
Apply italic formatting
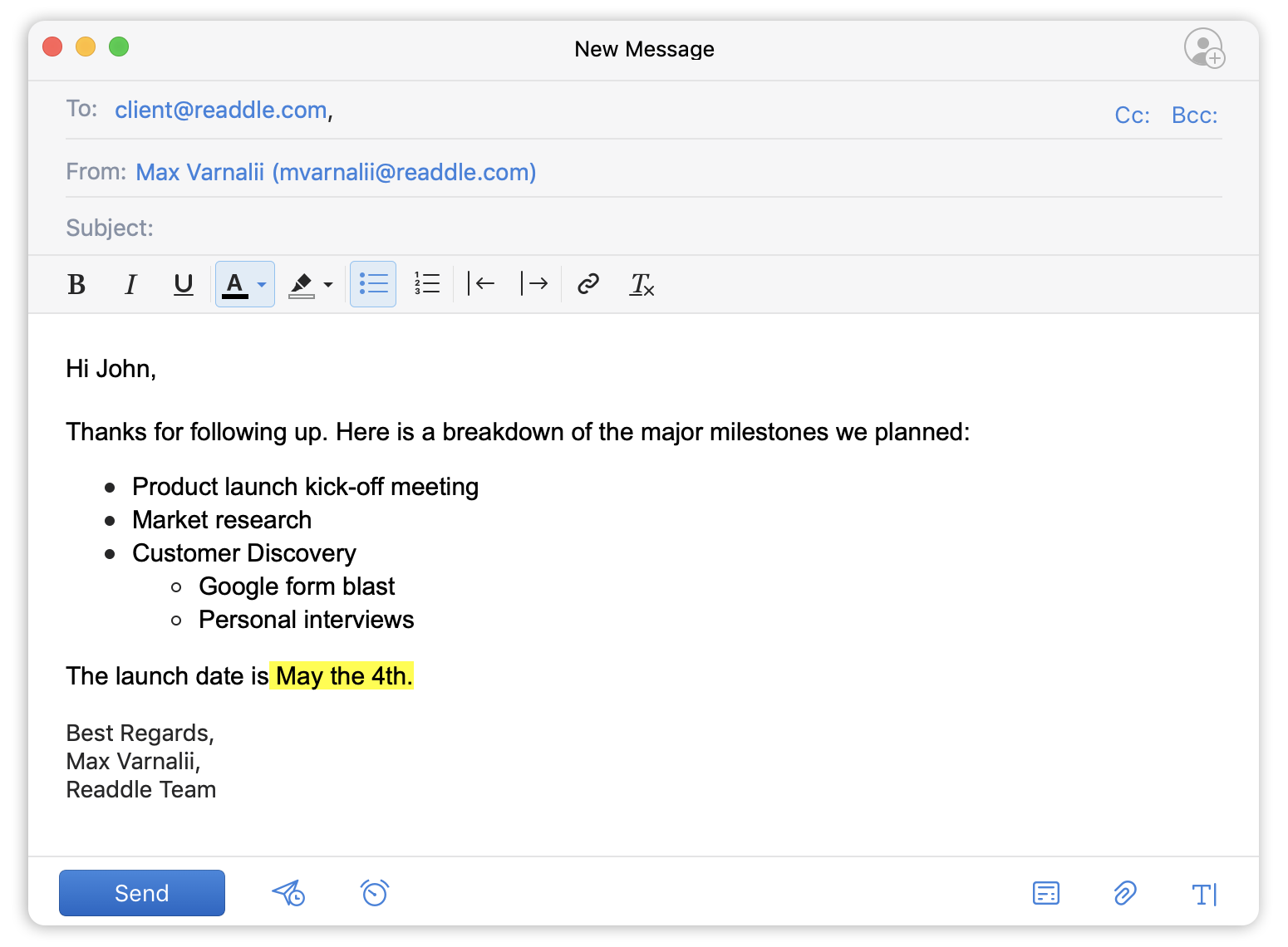[130, 284]
